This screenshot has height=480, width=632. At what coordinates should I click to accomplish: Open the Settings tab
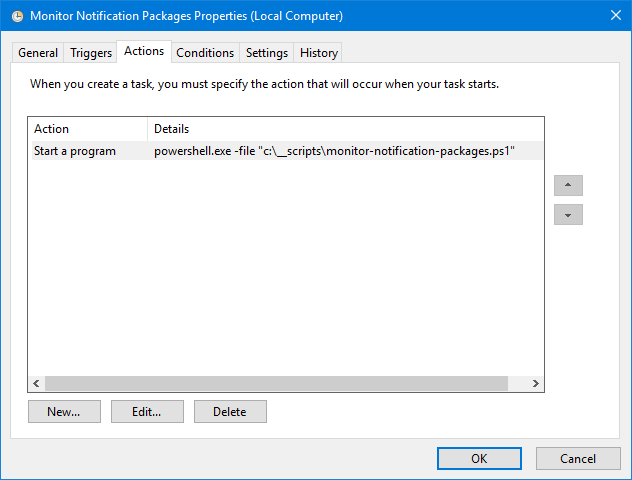pyautogui.click(x=267, y=53)
